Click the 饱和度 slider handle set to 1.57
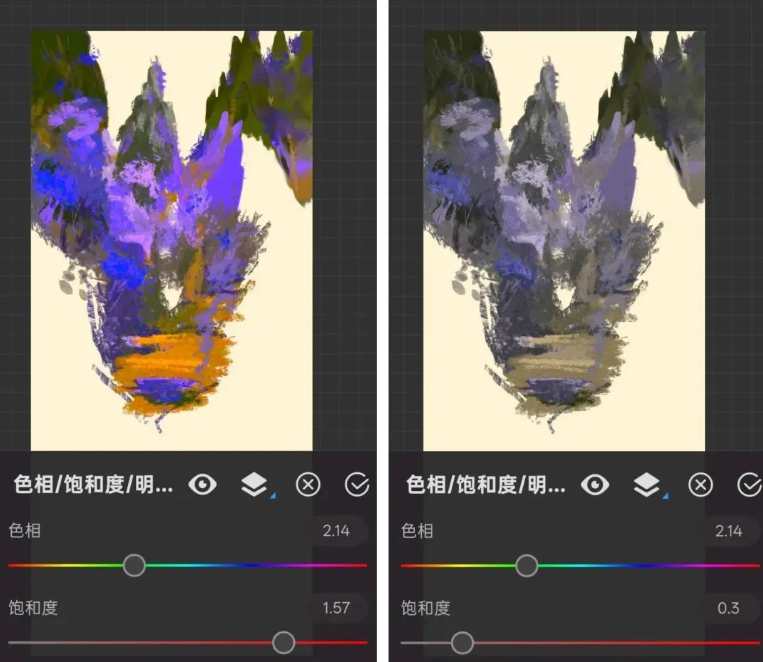The image size is (763, 662). [284, 642]
